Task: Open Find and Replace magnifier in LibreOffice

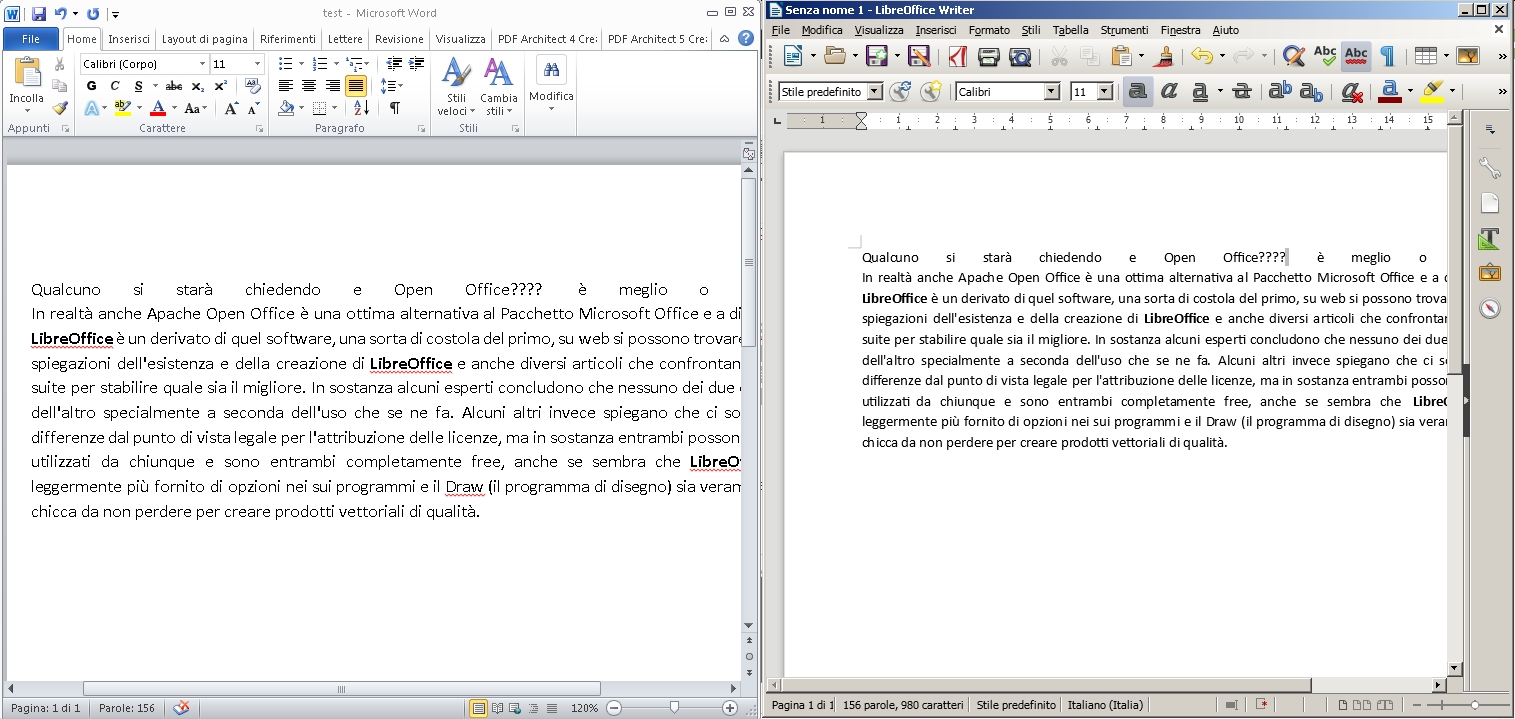Action: pyautogui.click(x=1293, y=56)
